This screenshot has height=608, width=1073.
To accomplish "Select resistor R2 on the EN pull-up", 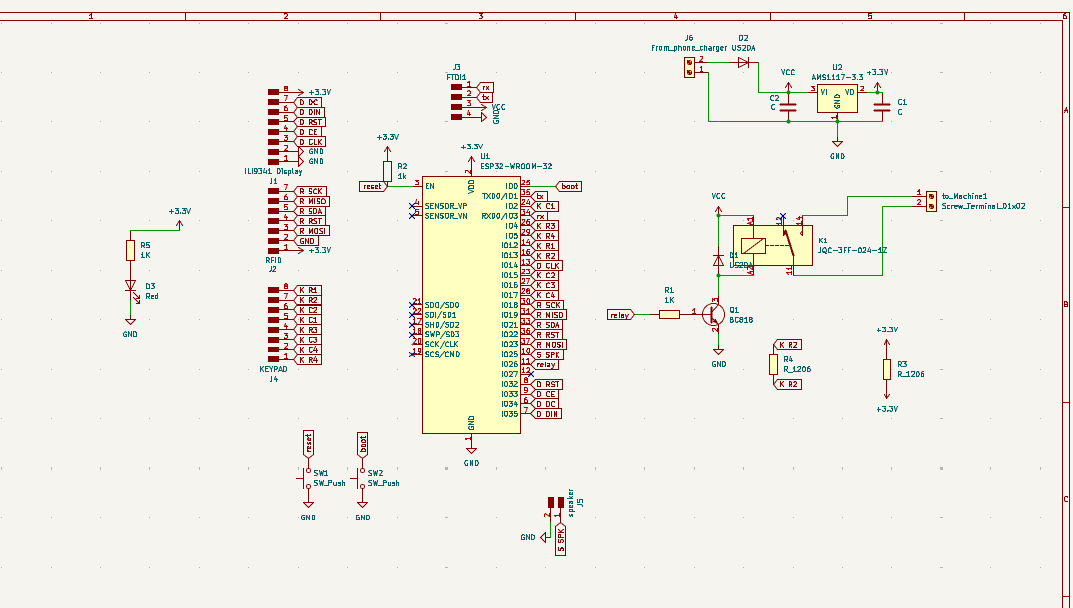I will [x=387, y=171].
